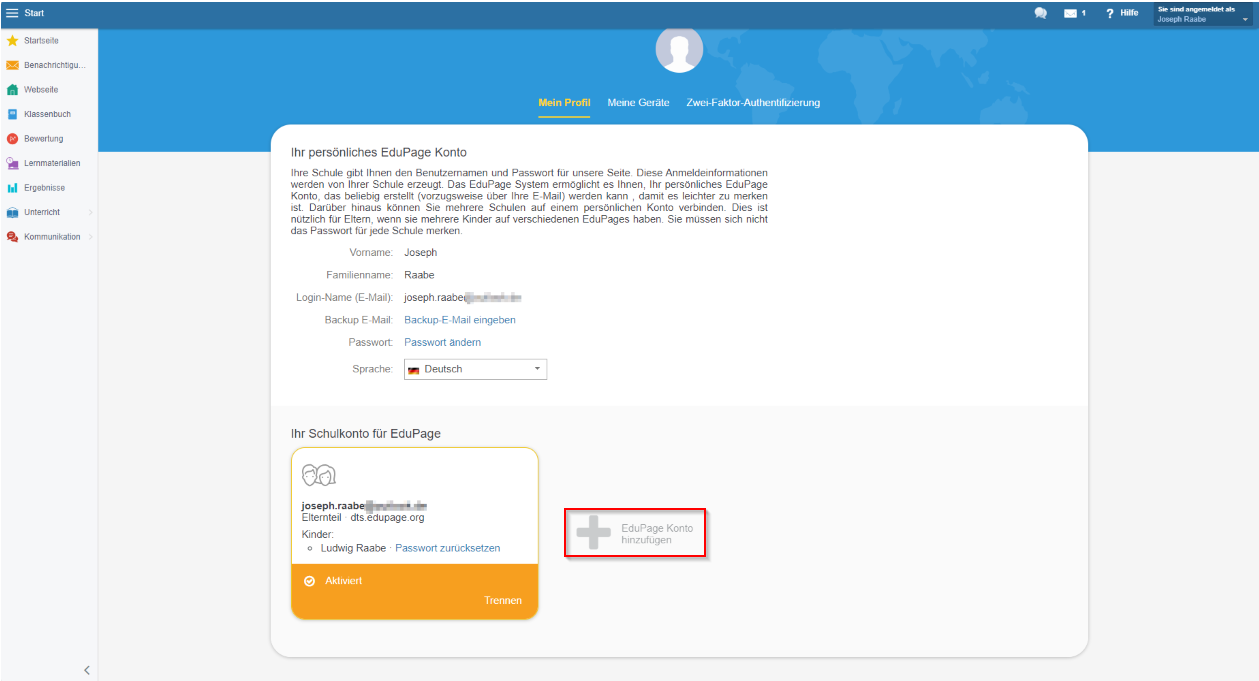
Task: Switch to the Meine Geräte tab
Action: pyautogui.click(x=638, y=103)
